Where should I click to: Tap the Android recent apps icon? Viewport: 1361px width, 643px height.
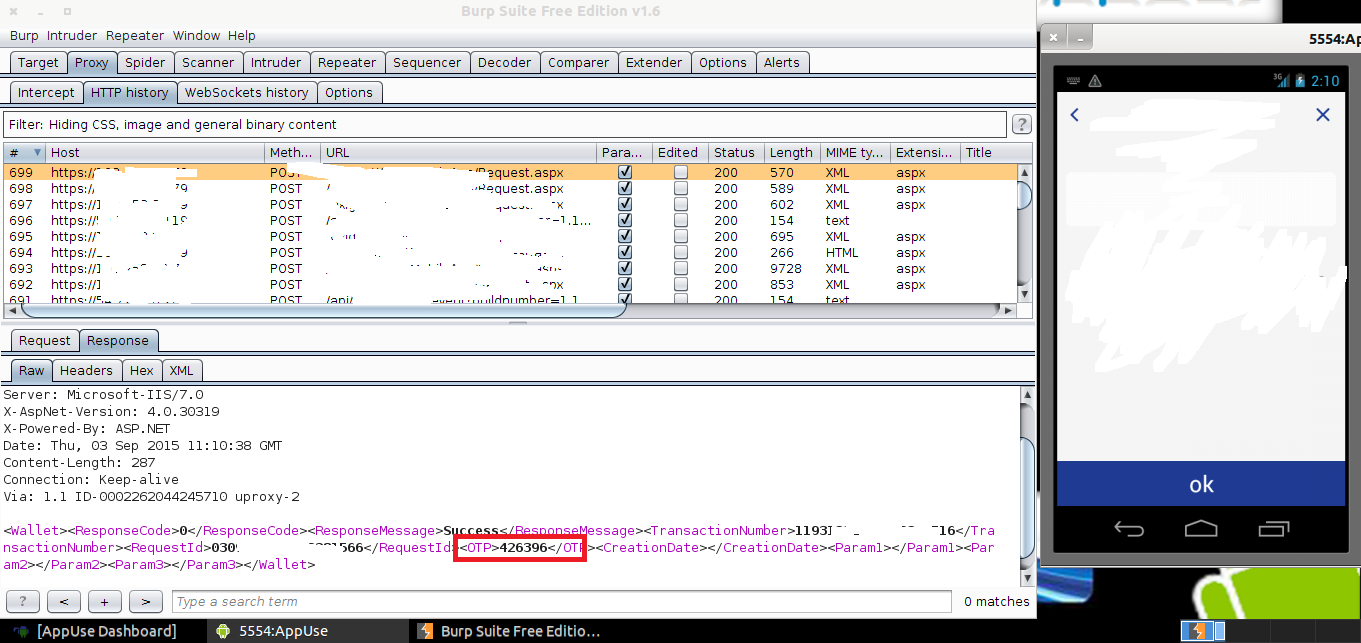(1274, 529)
